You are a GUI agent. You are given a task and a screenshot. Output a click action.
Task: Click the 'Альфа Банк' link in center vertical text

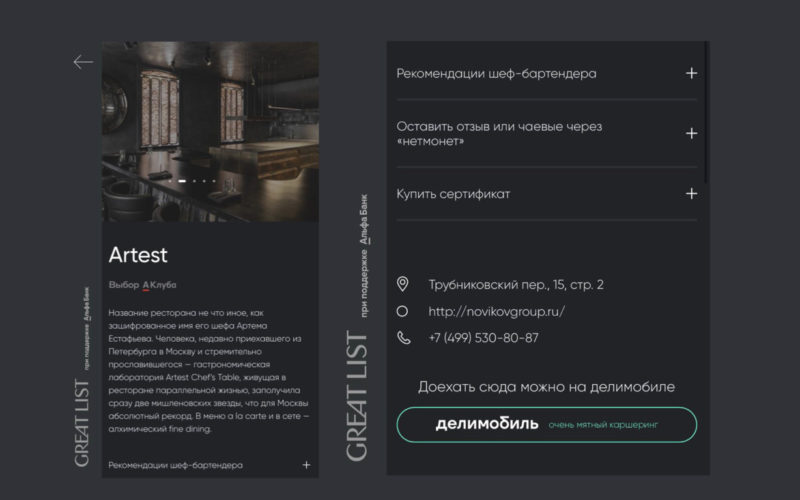(364, 219)
